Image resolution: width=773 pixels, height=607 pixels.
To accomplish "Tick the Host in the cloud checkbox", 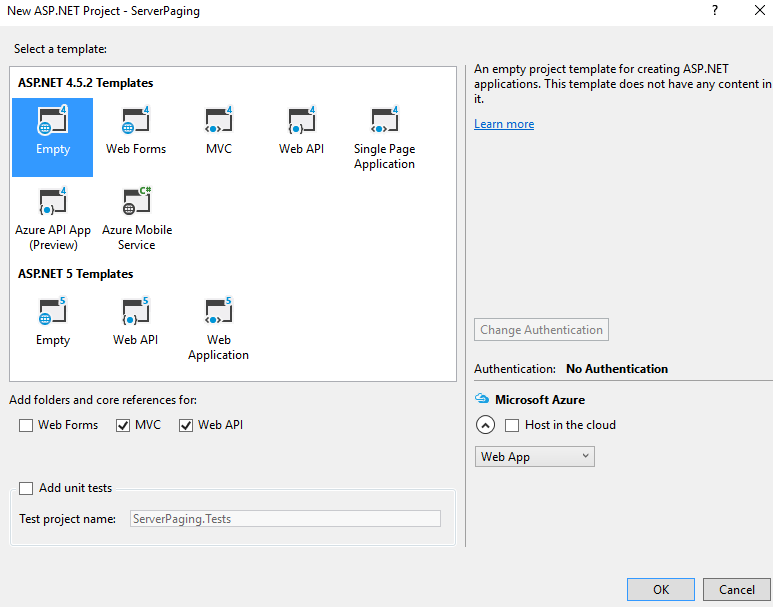I will point(513,425).
